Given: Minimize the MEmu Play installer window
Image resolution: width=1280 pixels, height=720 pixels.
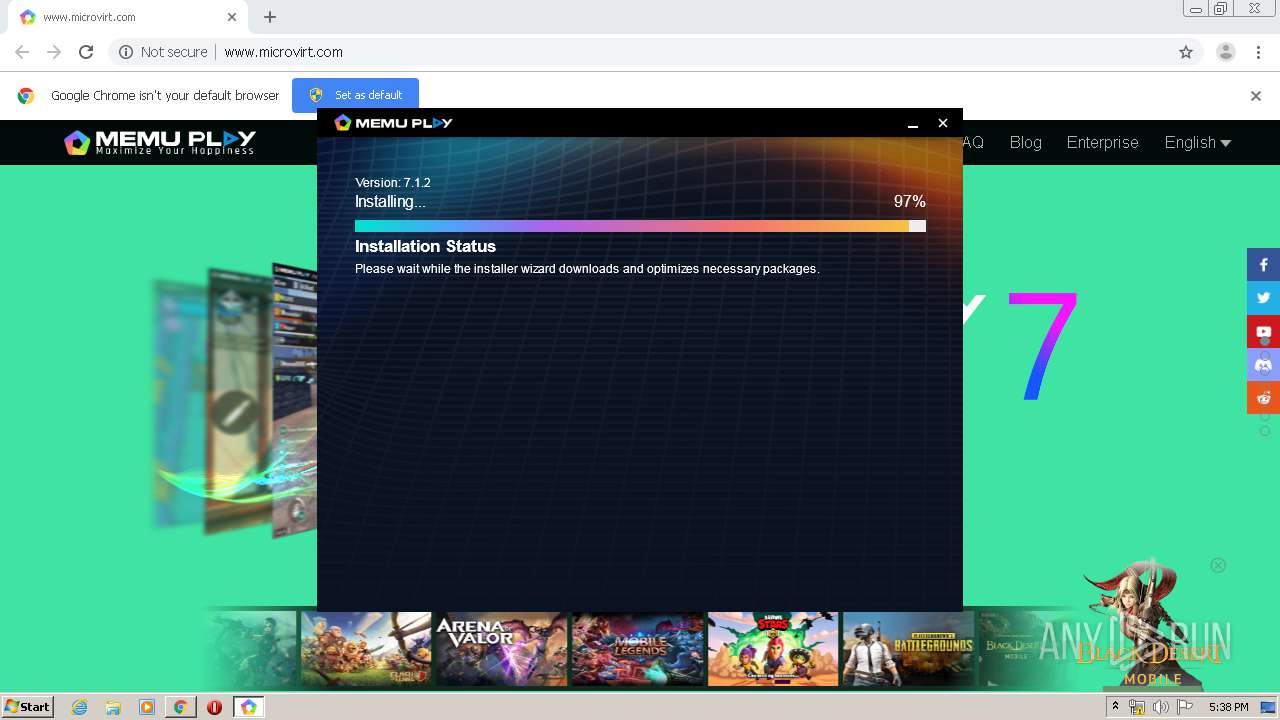Looking at the screenshot, I should tap(912, 123).
